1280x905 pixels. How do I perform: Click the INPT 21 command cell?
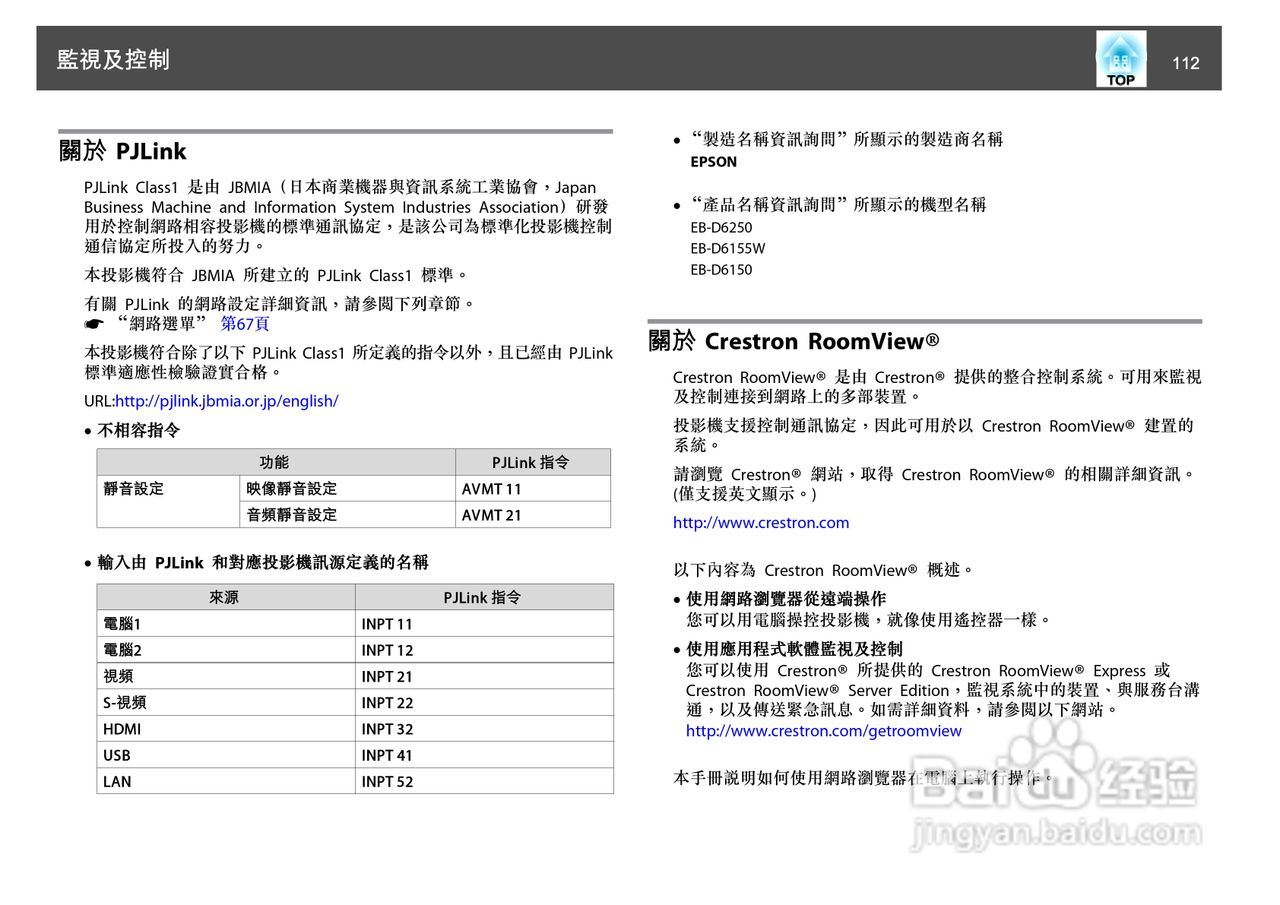click(x=484, y=676)
